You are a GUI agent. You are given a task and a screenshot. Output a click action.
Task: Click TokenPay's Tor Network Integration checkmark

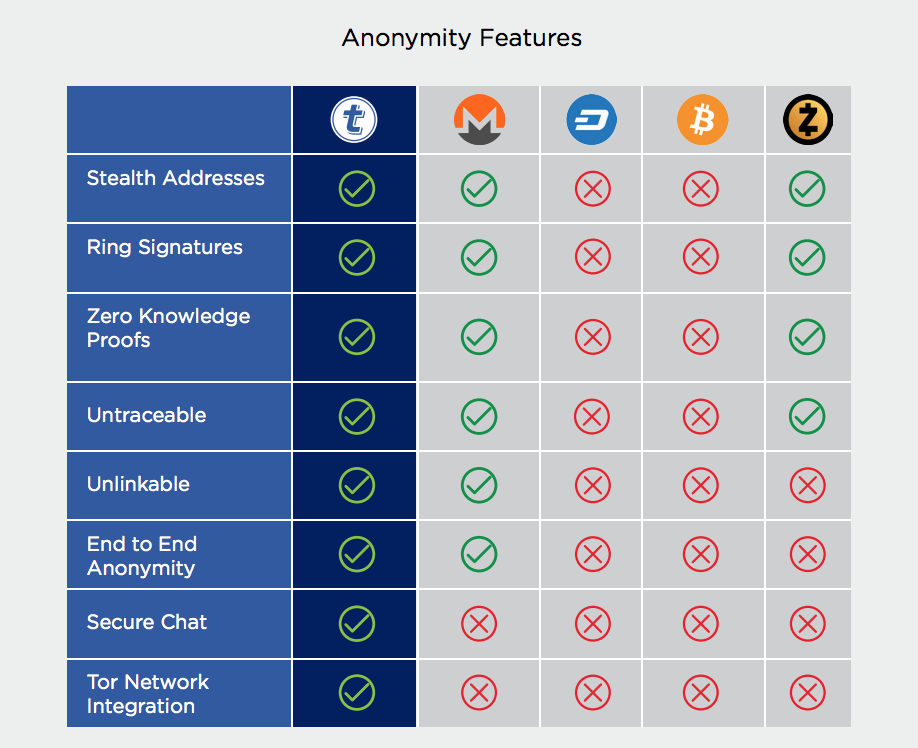pos(356,692)
